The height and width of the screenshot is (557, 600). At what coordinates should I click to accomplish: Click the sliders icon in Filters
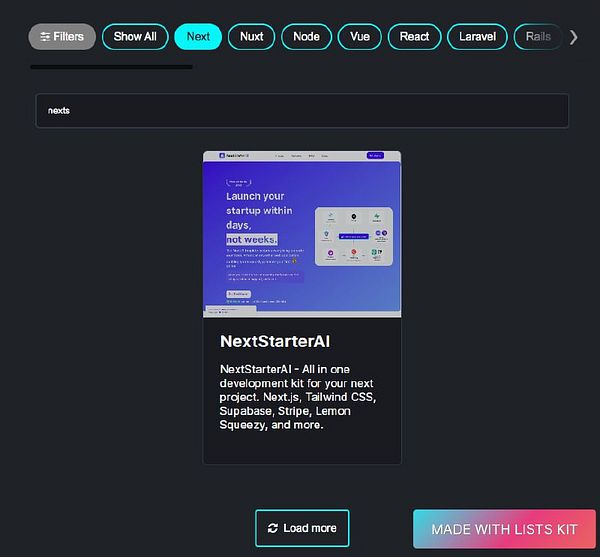45,37
